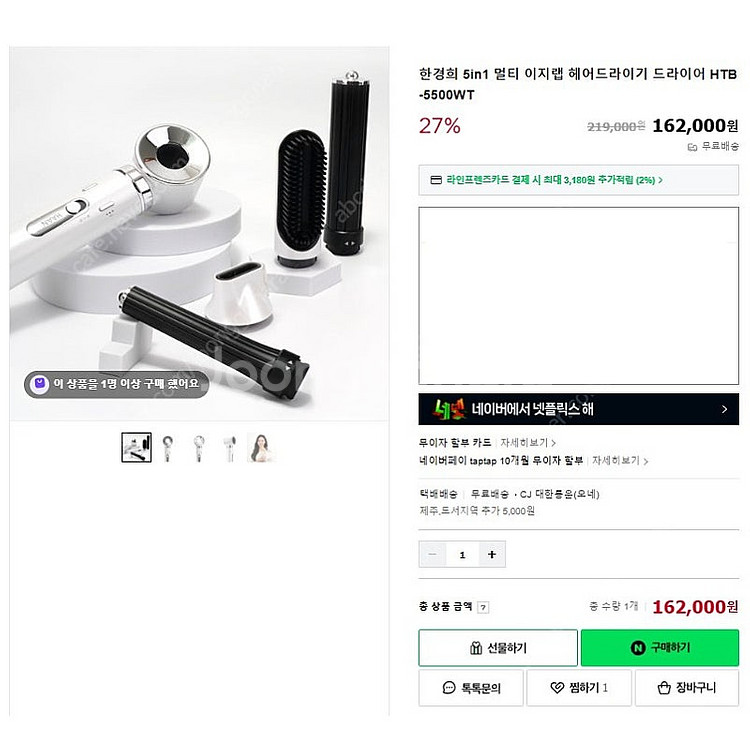This screenshot has height=750, width=750.
Task: Click the green 구매하기 button
Action: click(x=660, y=648)
